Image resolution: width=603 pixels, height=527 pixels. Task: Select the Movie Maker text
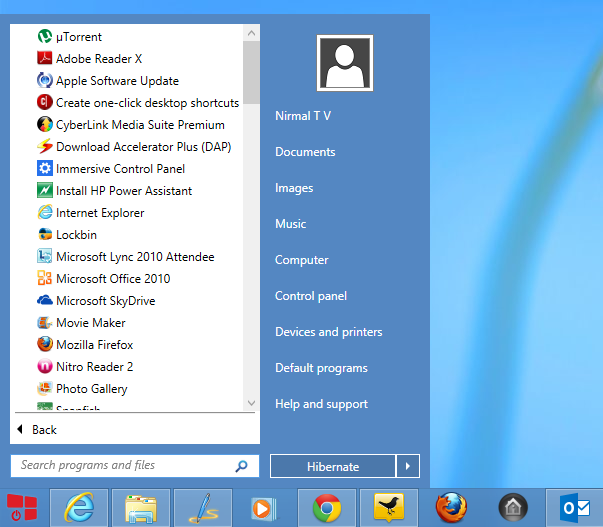coord(91,323)
